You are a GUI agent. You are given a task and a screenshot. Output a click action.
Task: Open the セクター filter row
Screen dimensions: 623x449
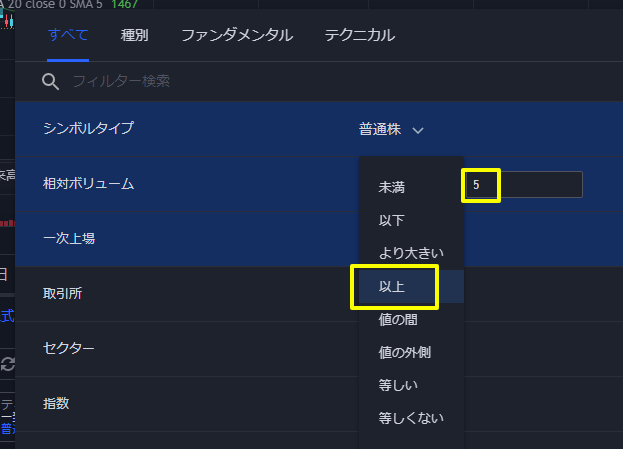click(x=187, y=348)
